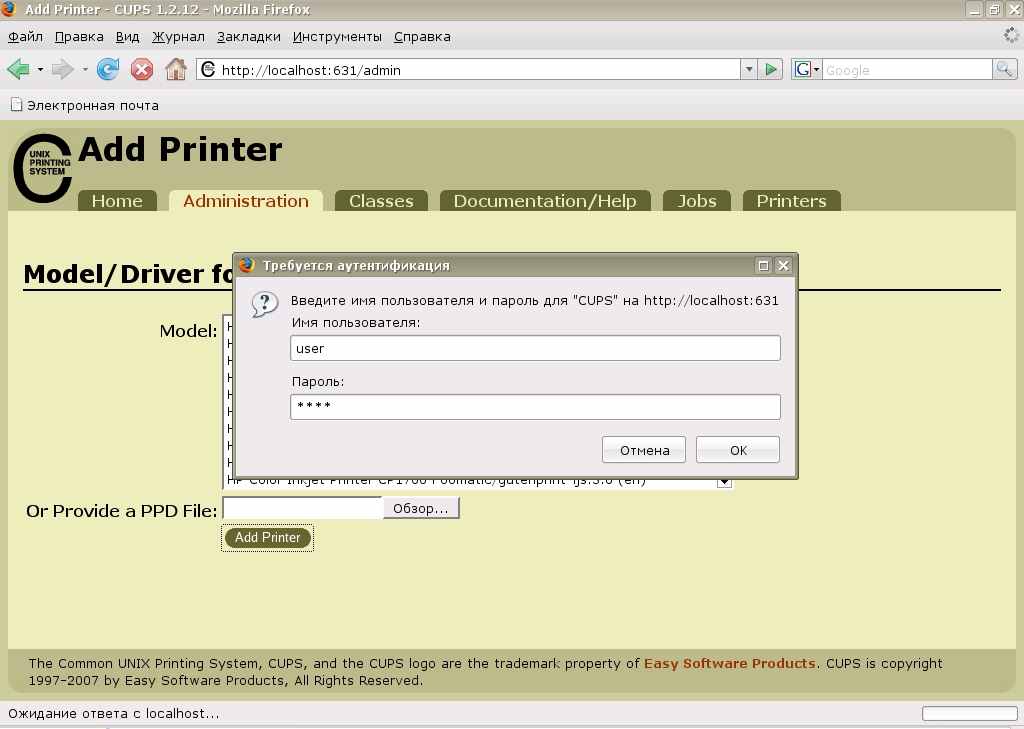Switch to the Administration tab
Screen dimensions: 1024x729
246,201
